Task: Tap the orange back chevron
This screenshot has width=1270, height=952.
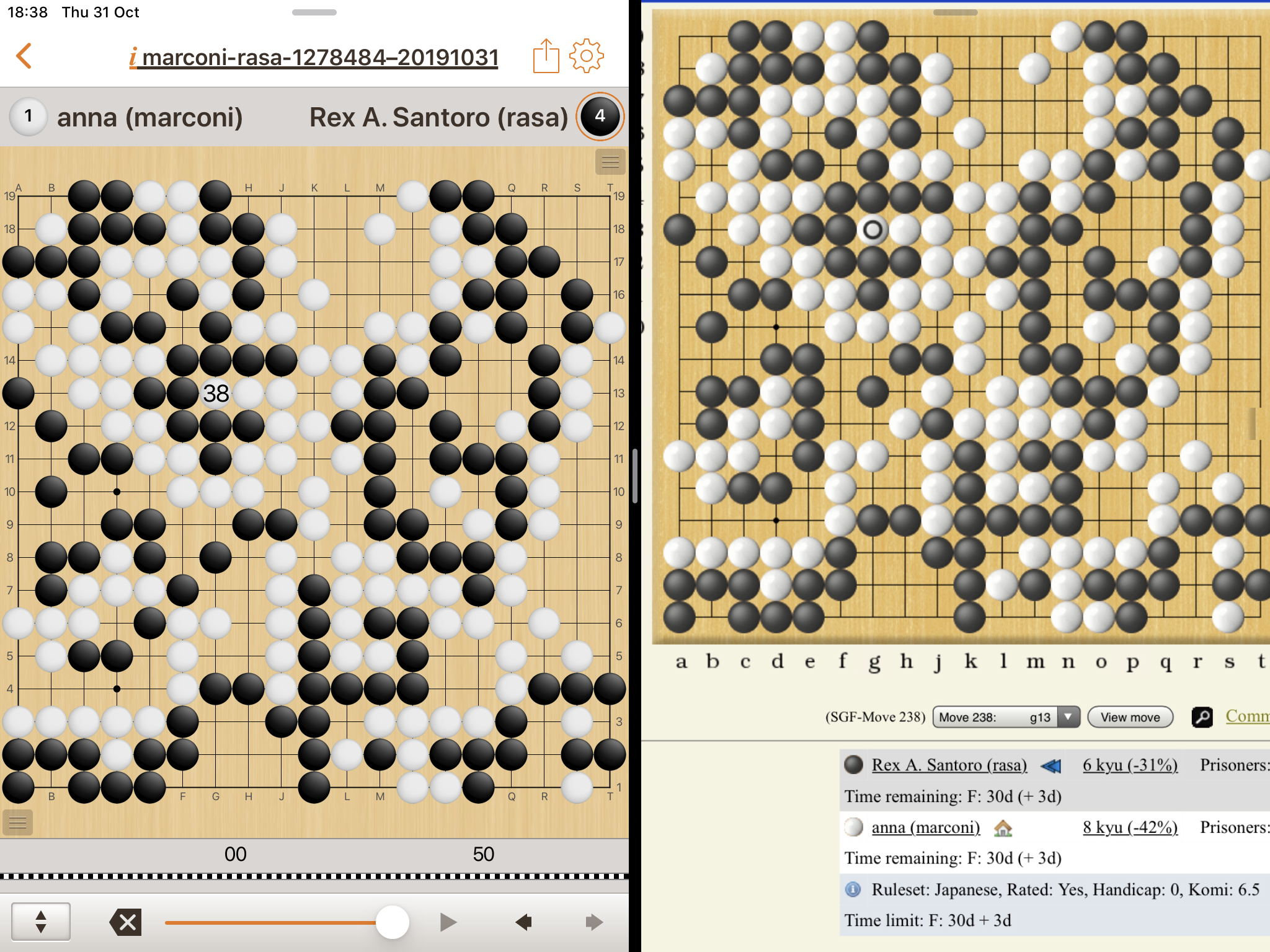Action: tap(24, 56)
